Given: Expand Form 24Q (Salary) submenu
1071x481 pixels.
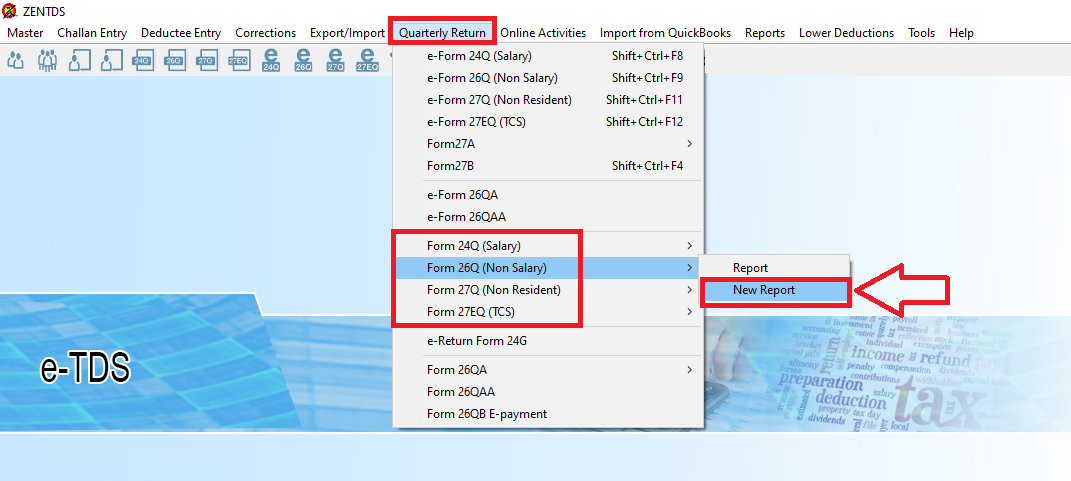Looking at the screenshot, I should coord(548,245).
